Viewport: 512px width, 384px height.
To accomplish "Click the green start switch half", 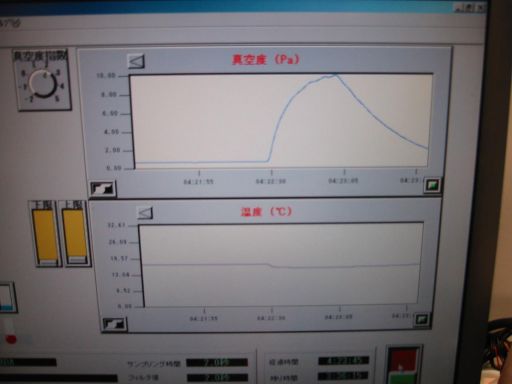I will click(403, 379).
